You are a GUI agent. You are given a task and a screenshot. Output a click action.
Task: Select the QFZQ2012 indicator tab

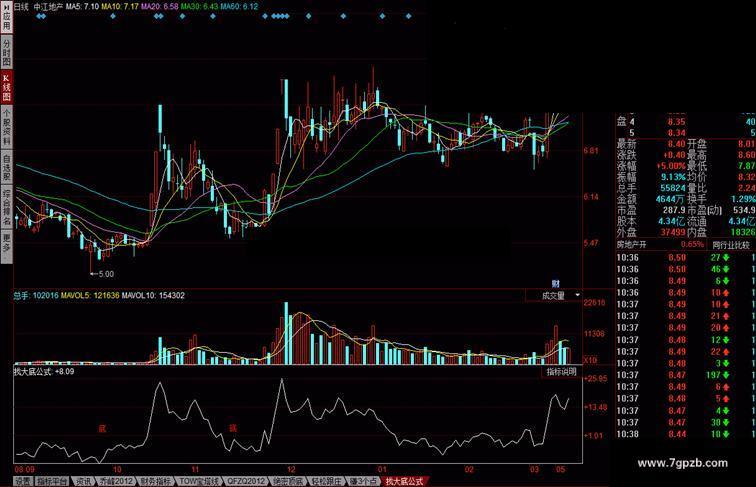pos(246,481)
